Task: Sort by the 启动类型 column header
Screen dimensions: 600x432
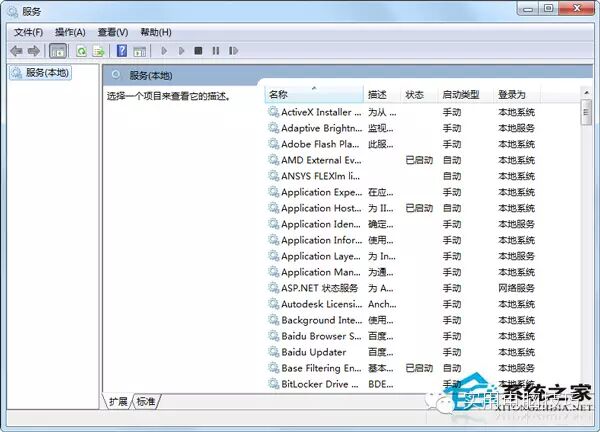Action: (x=465, y=95)
